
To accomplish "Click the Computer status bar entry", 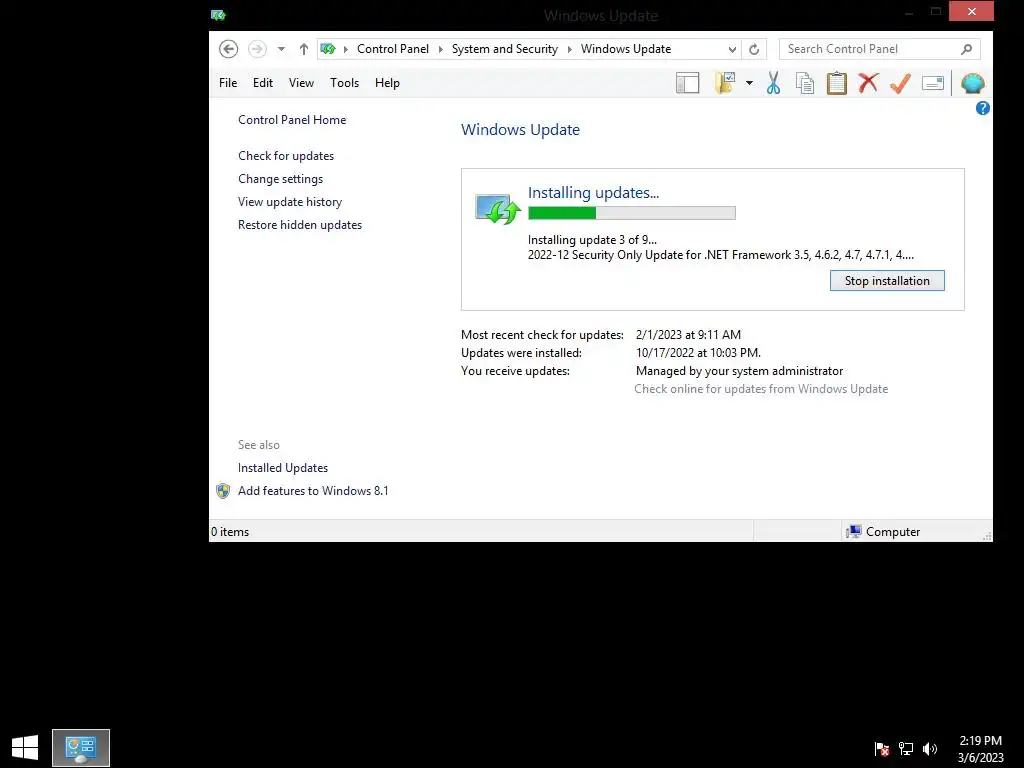I will pos(883,532).
